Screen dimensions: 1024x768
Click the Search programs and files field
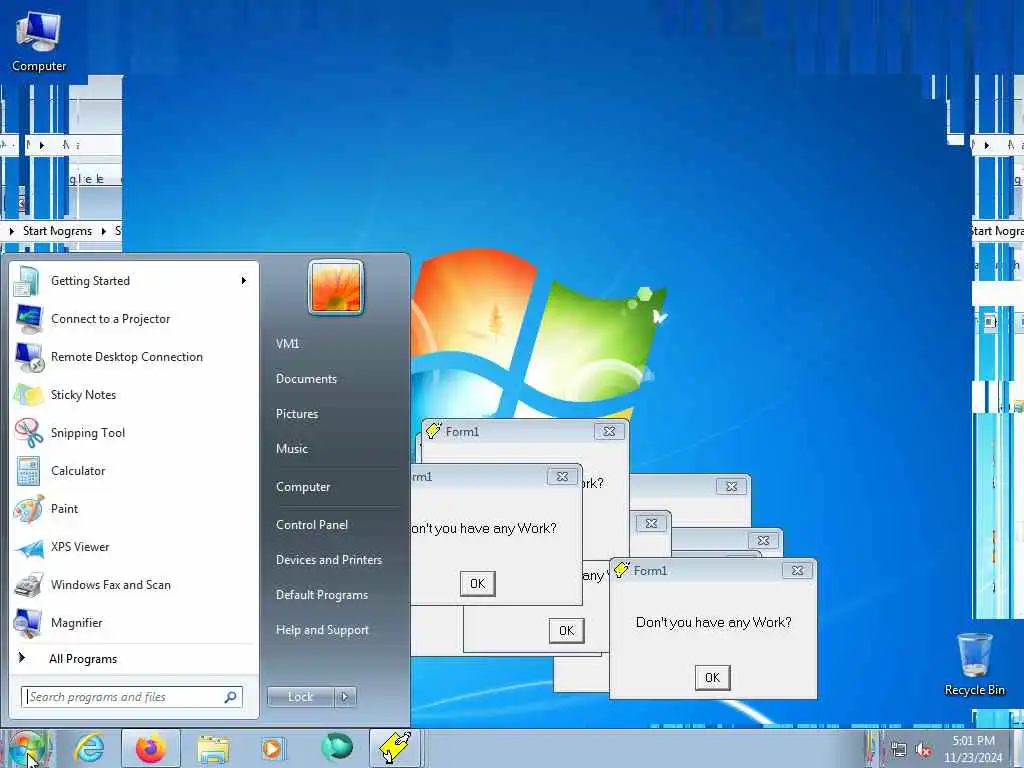tap(131, 697)
